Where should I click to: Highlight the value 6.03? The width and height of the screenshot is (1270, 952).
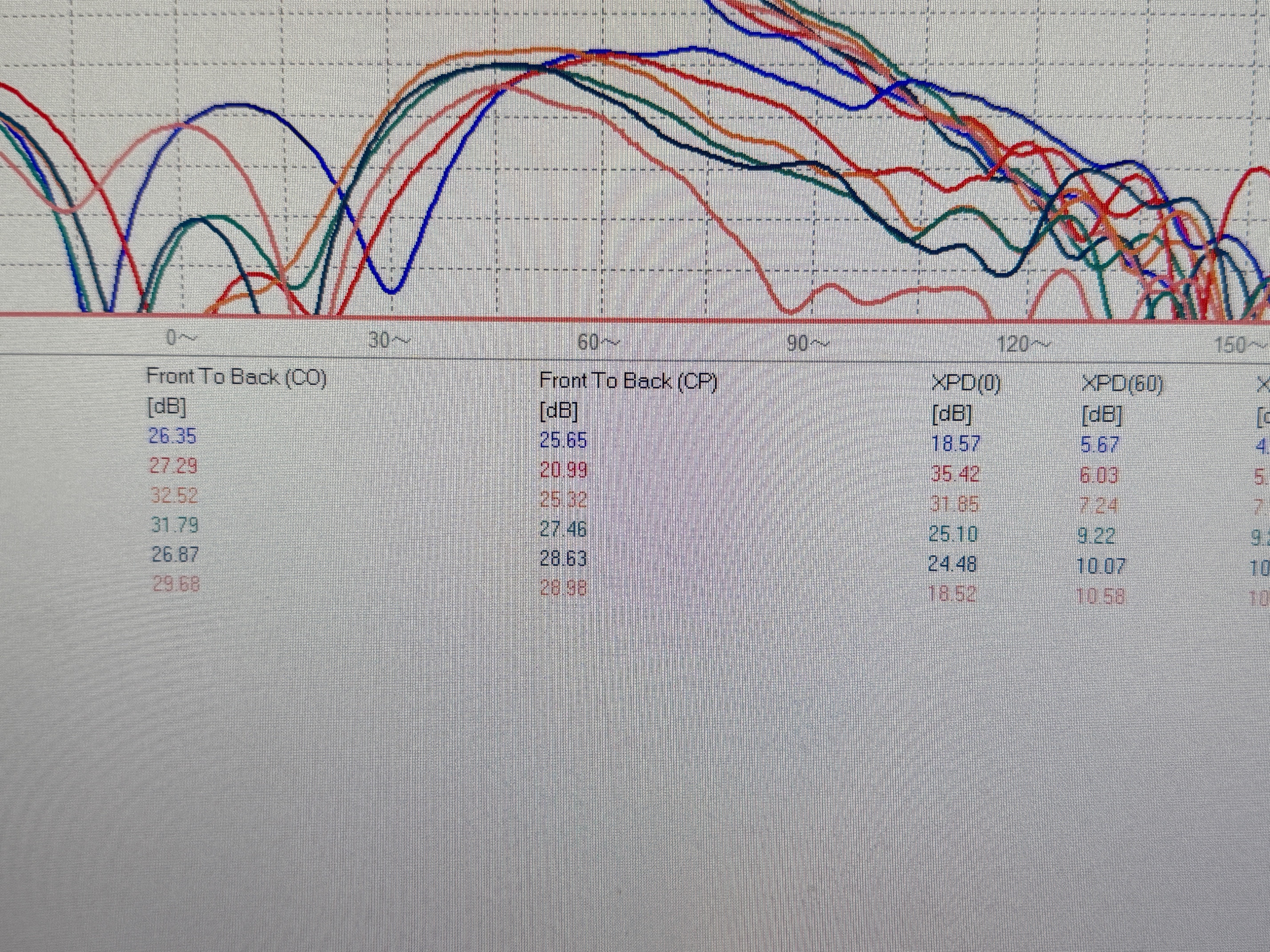1099,476
